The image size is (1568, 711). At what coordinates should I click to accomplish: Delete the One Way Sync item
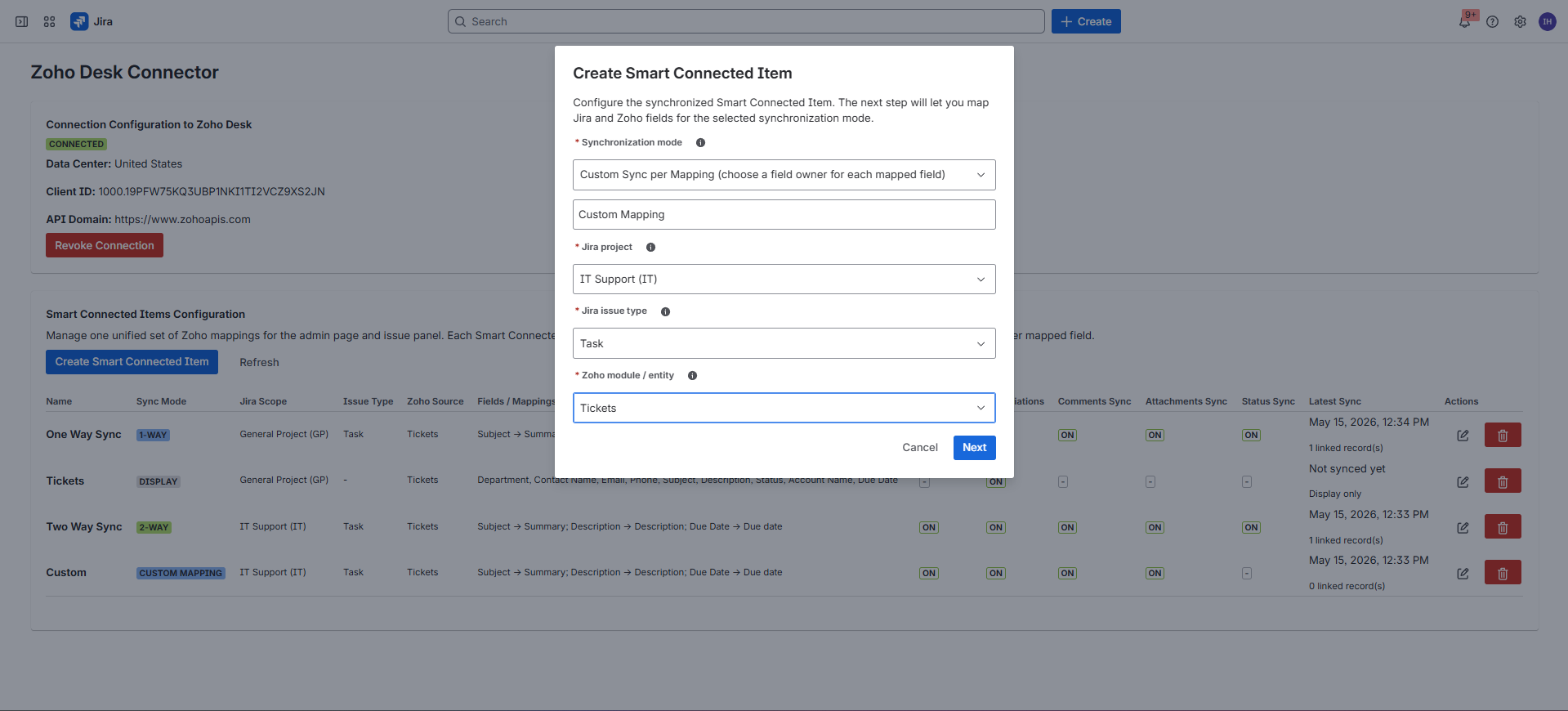tap(1503, 436)
